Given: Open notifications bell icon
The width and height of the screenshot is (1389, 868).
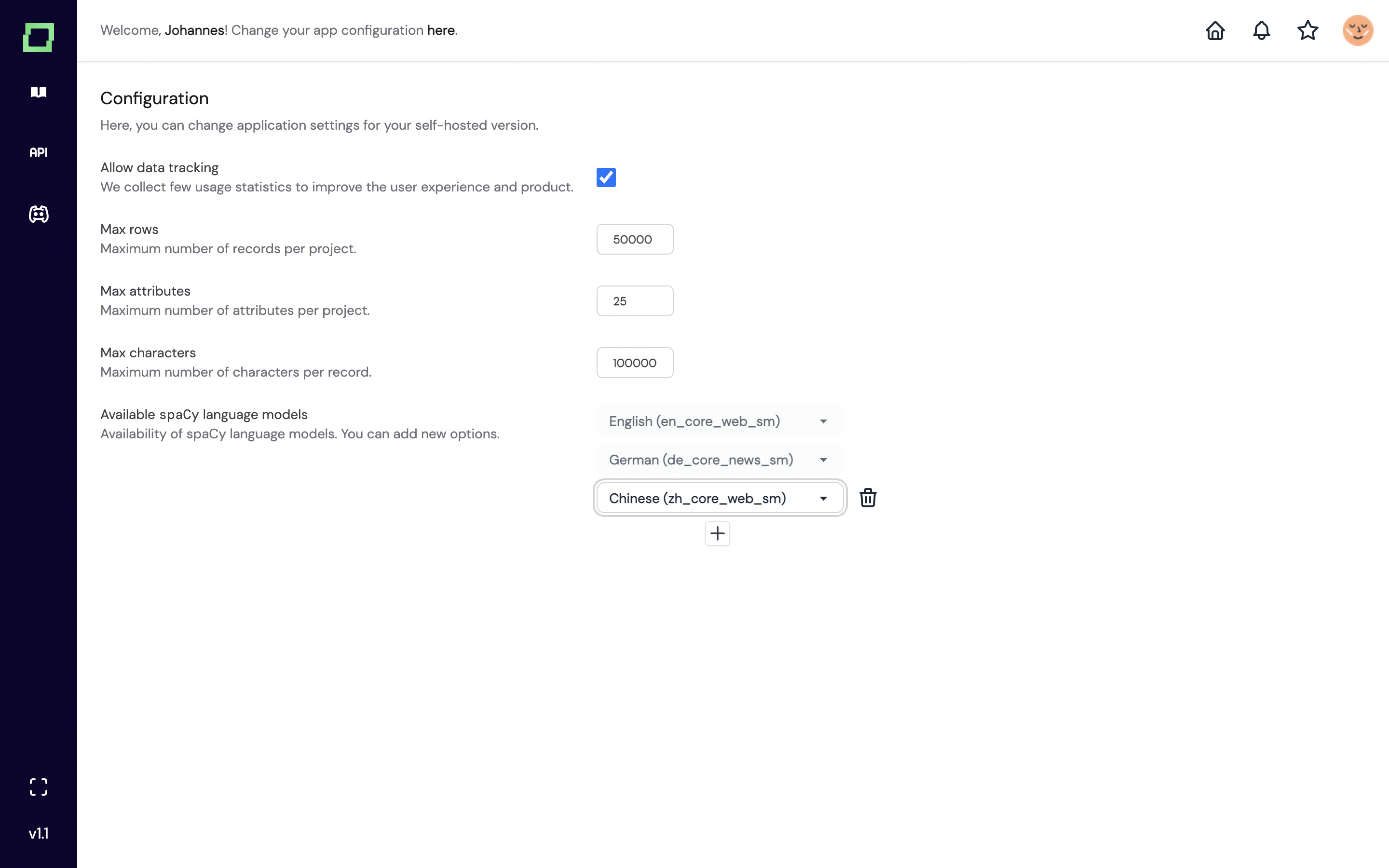Looking at the screenshot, I should click(x=1261, y=30).
